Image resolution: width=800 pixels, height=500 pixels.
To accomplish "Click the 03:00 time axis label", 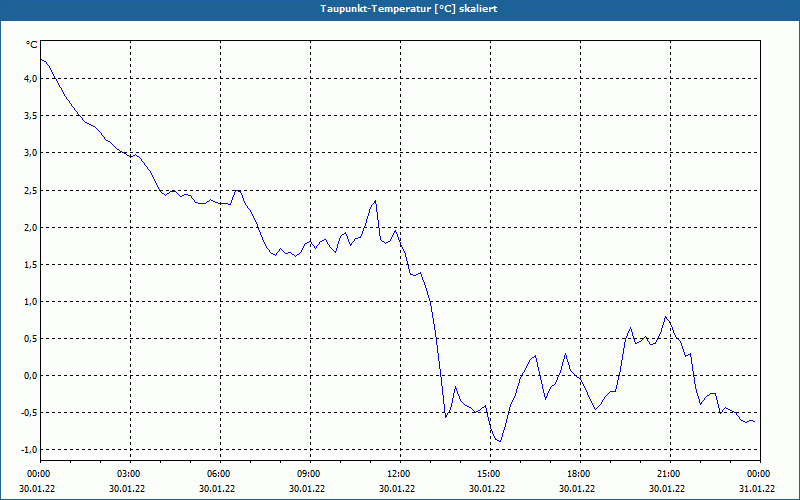I will tap(128, 474).
